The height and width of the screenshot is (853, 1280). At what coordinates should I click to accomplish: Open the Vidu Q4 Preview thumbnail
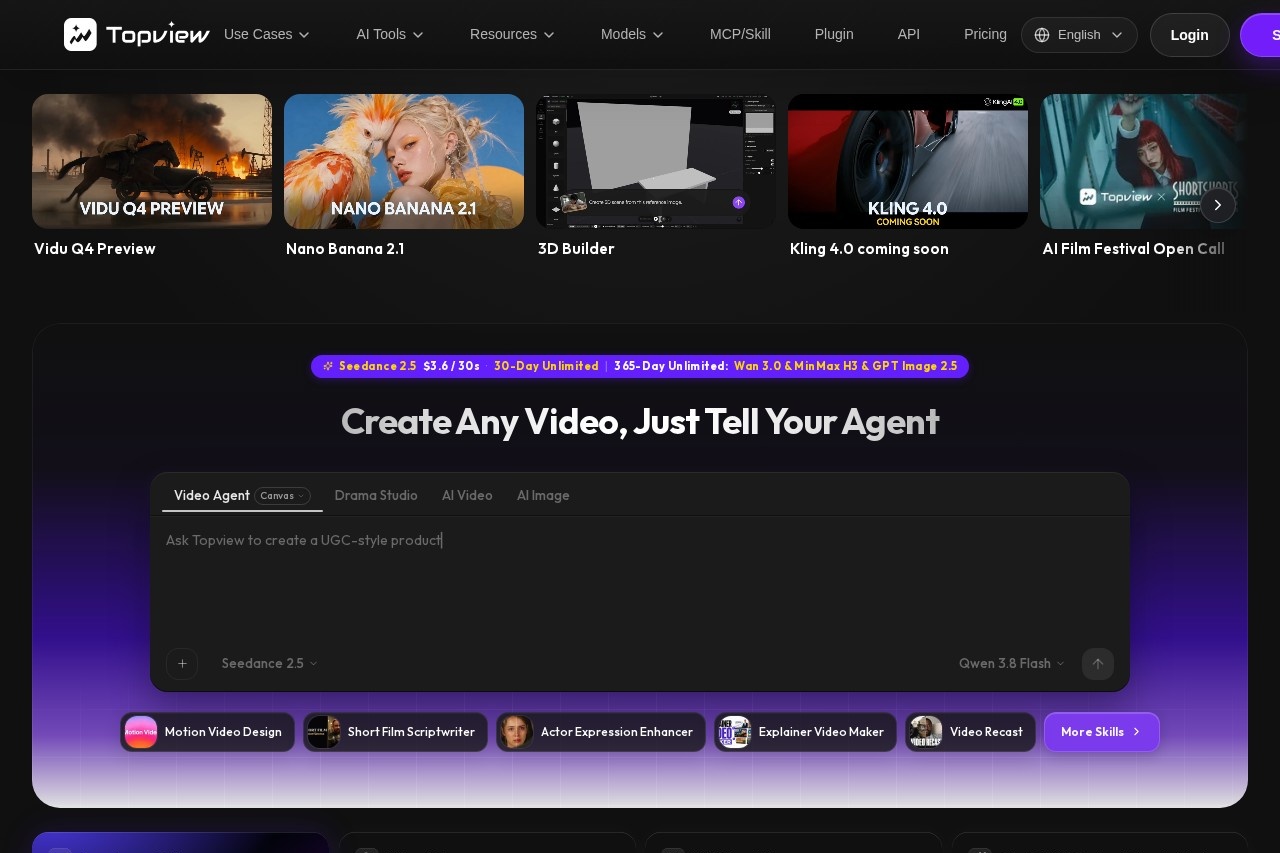(x=152, y=162)
